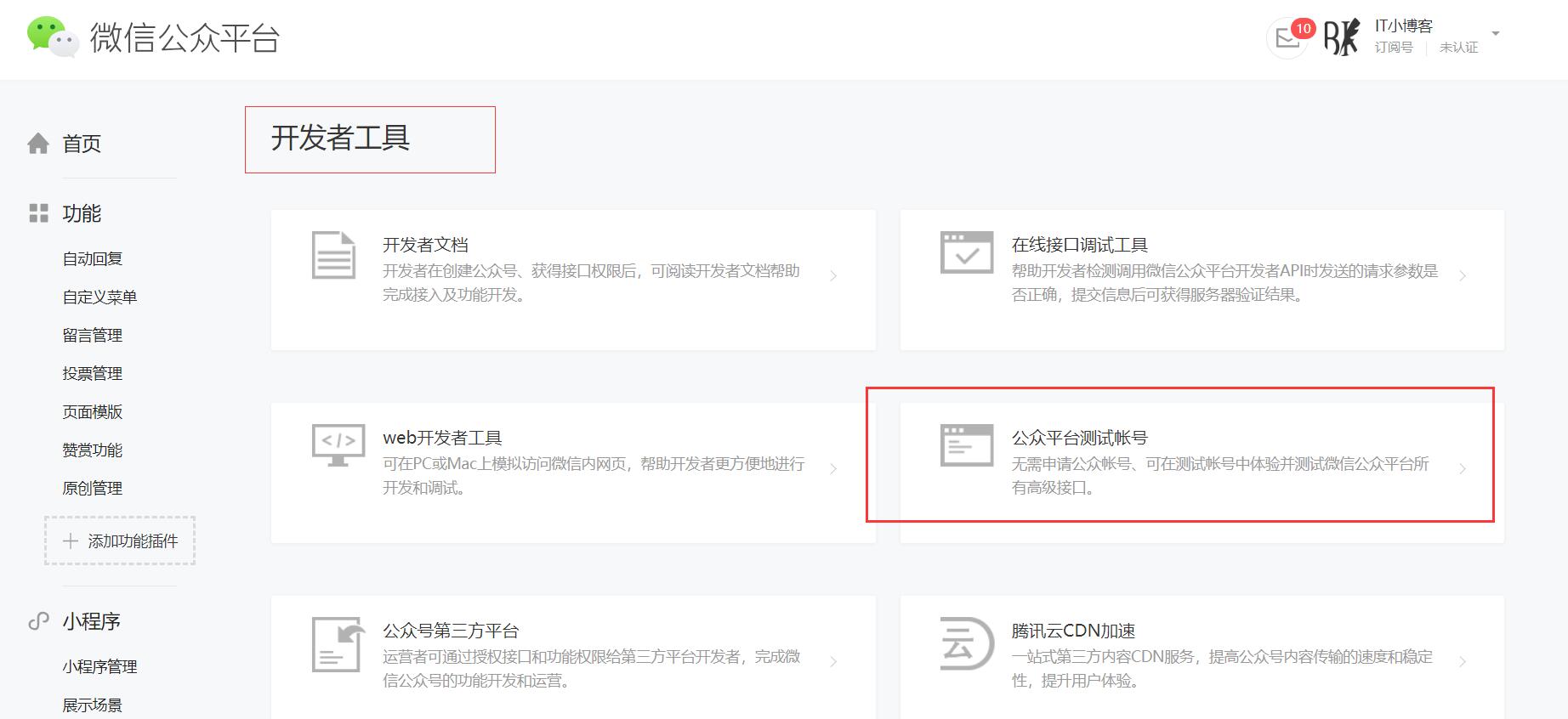This screenshot has height=719, width=1568.
Task: Click the BK account avatar
Action: click(1341, 37)
